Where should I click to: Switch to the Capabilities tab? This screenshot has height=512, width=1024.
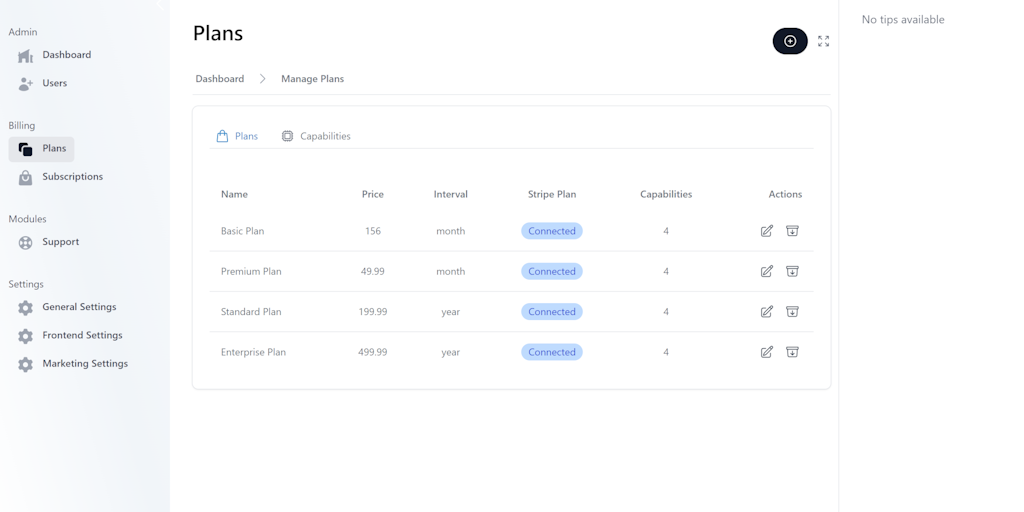316,136
